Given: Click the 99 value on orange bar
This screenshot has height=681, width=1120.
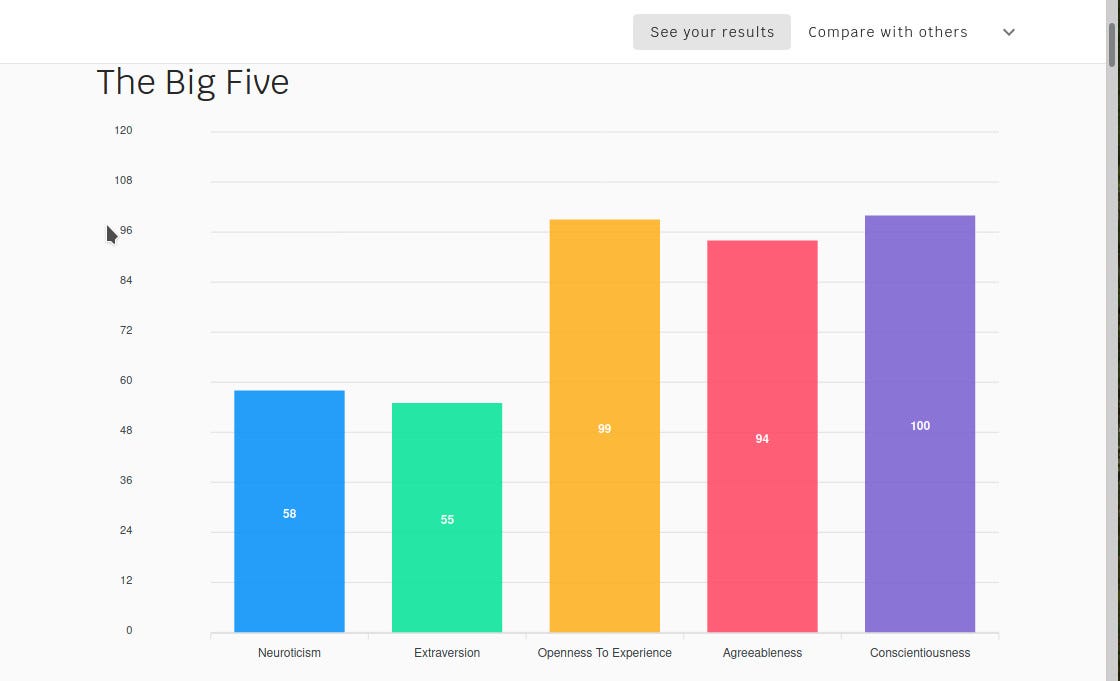Looking at the screenshot, I should pyautogui.click(x=604, y=429).
